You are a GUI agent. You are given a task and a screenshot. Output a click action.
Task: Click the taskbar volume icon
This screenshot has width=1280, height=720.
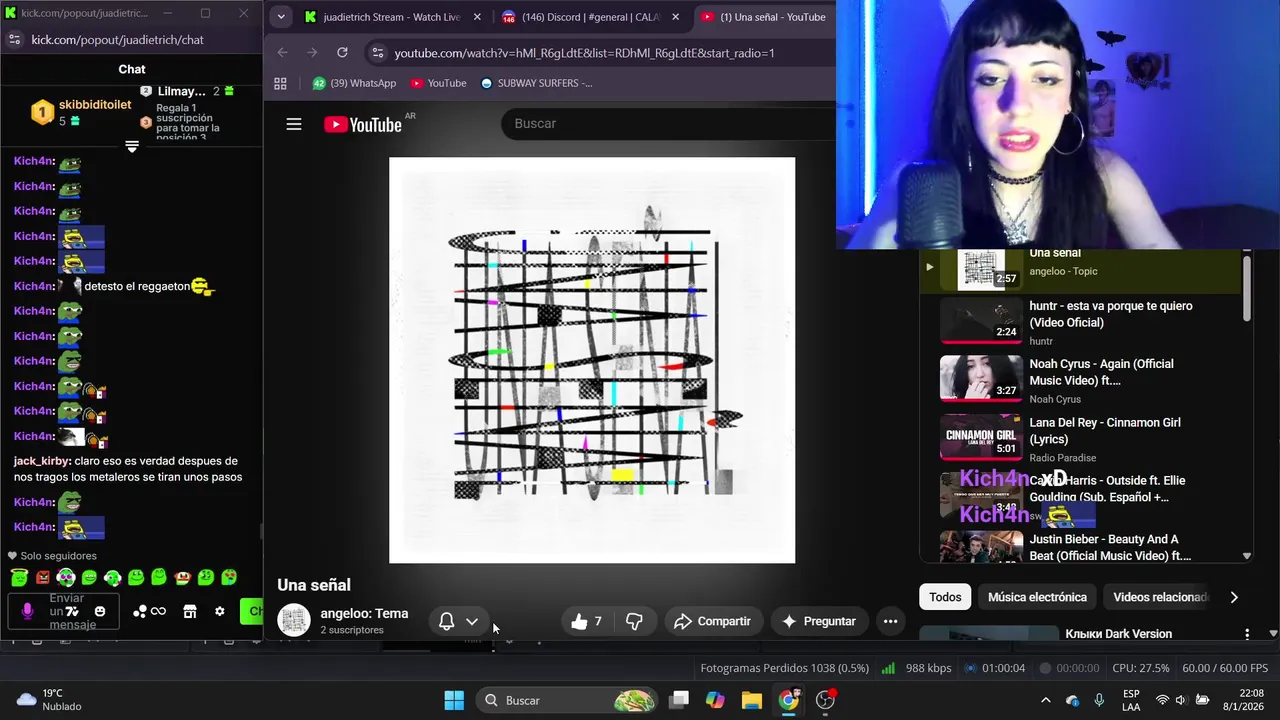point(1181,700)
